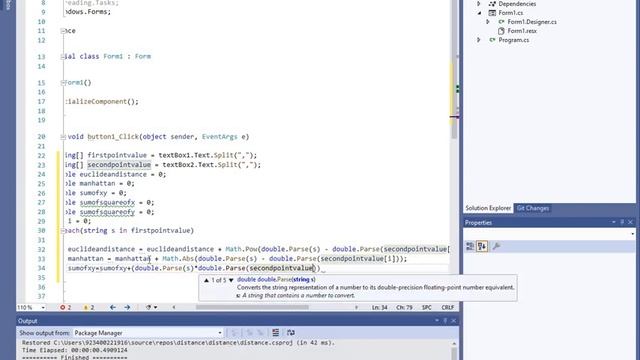Screen dimensions: 640x360
Task: Pin the Properties panel auto-hide
Action: point(622,222)
